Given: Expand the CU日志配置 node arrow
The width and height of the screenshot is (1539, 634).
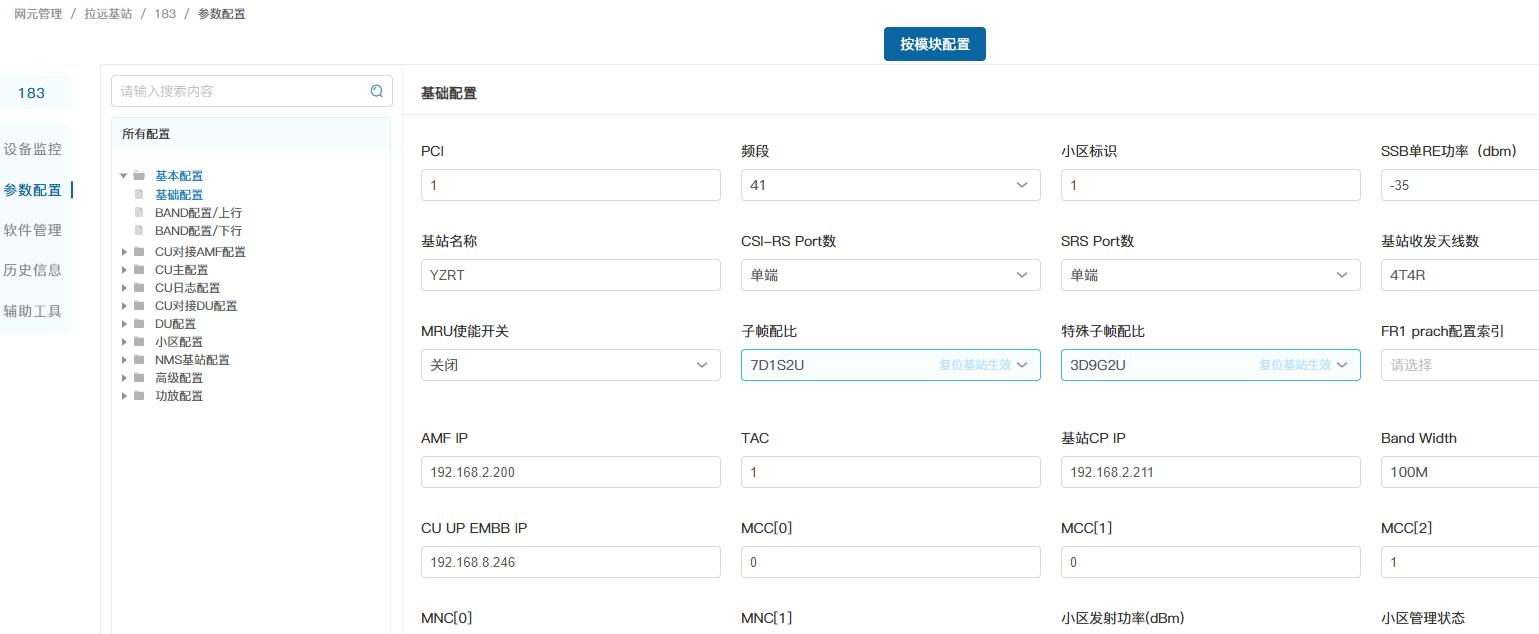Looking at the screenshot, I should [124, 288].
